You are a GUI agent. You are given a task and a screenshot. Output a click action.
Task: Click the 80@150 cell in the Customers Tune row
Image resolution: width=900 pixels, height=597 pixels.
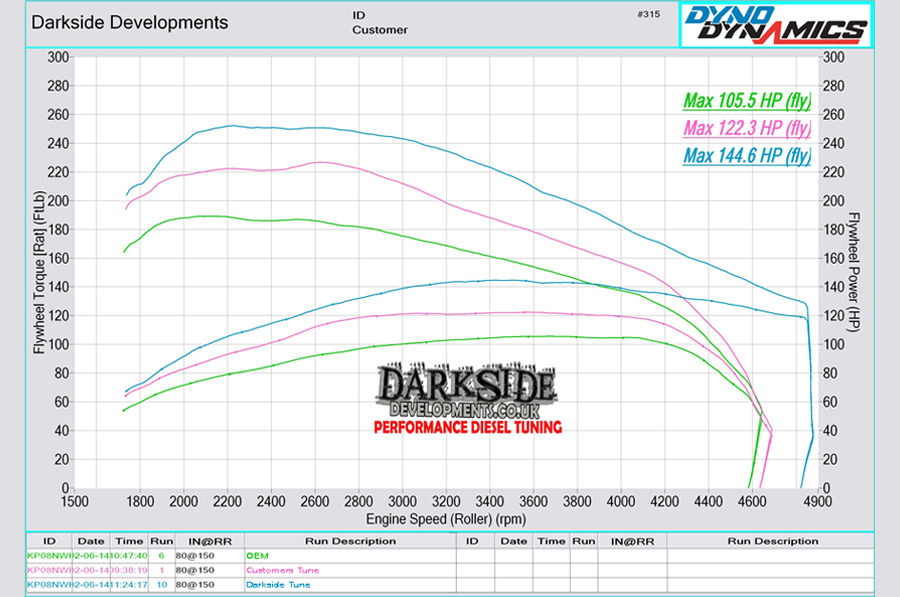click(x=195, y=570)
